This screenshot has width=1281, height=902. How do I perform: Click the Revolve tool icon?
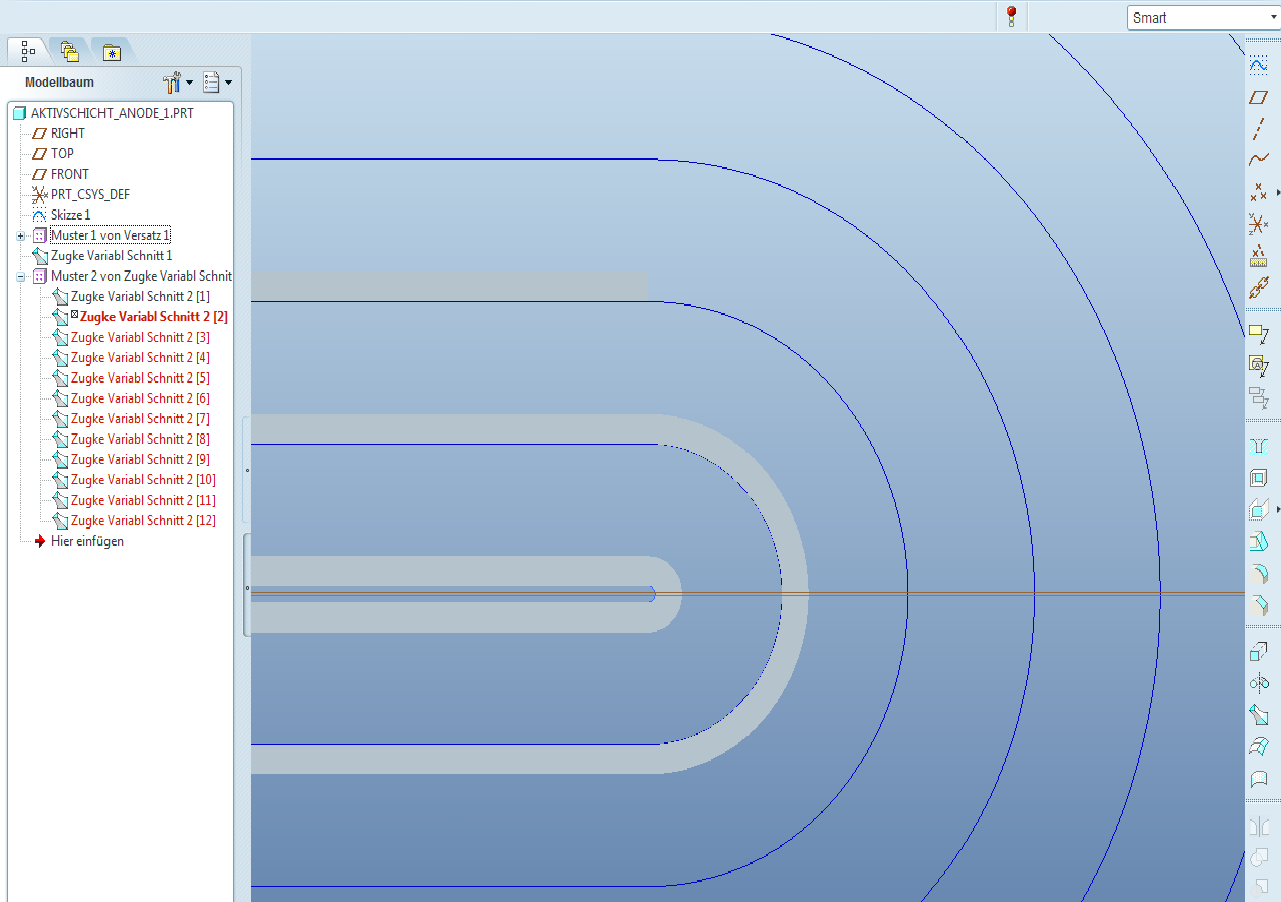pyautogui.click(x=1259, y=684)
